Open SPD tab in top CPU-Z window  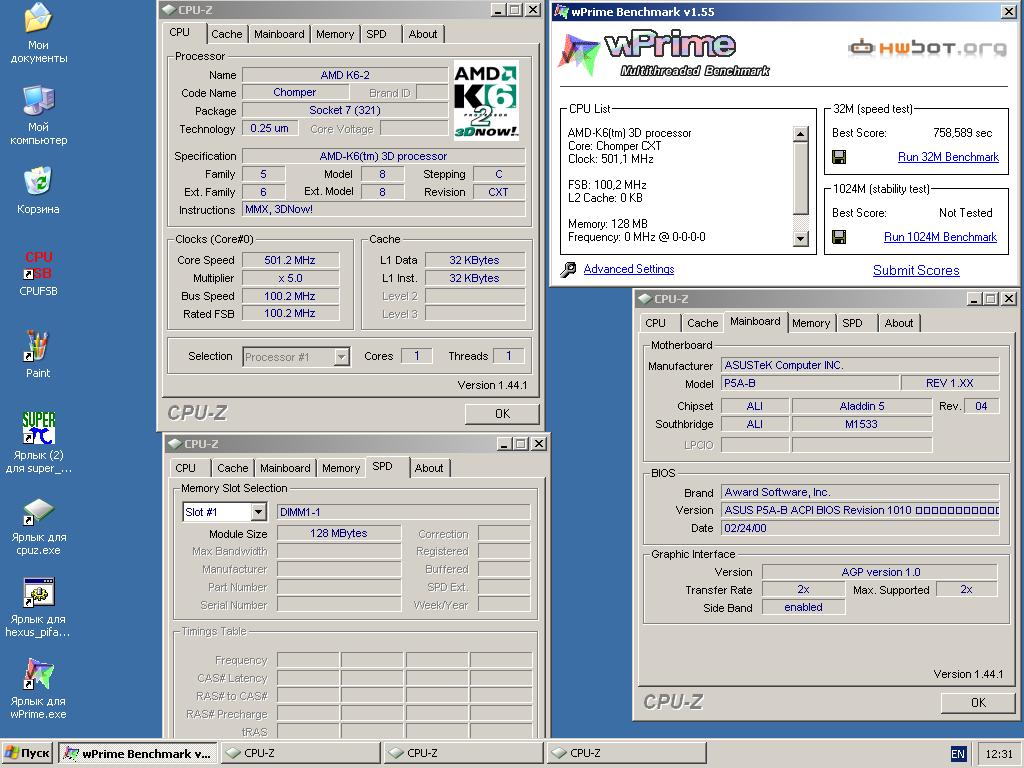point(377,34)
